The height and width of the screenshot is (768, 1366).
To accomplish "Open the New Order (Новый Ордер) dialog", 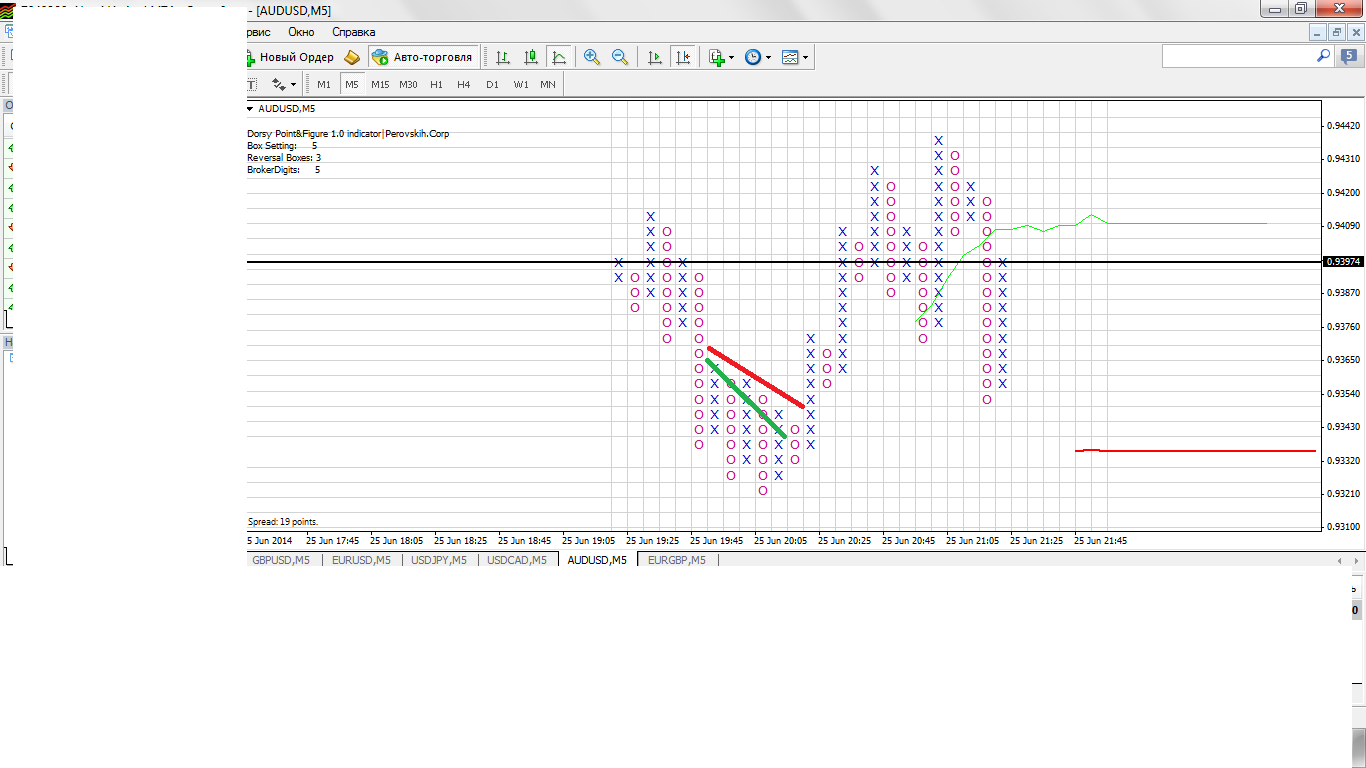I will point(289,57).
